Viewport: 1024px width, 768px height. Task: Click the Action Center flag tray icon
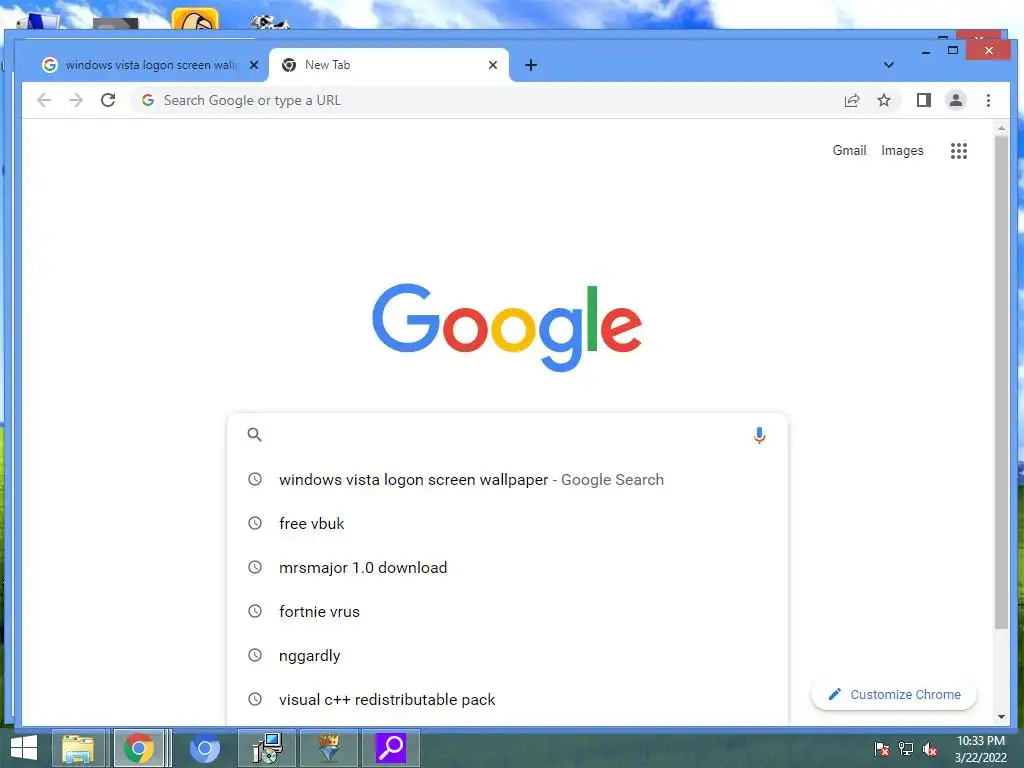tap(881, 749)
